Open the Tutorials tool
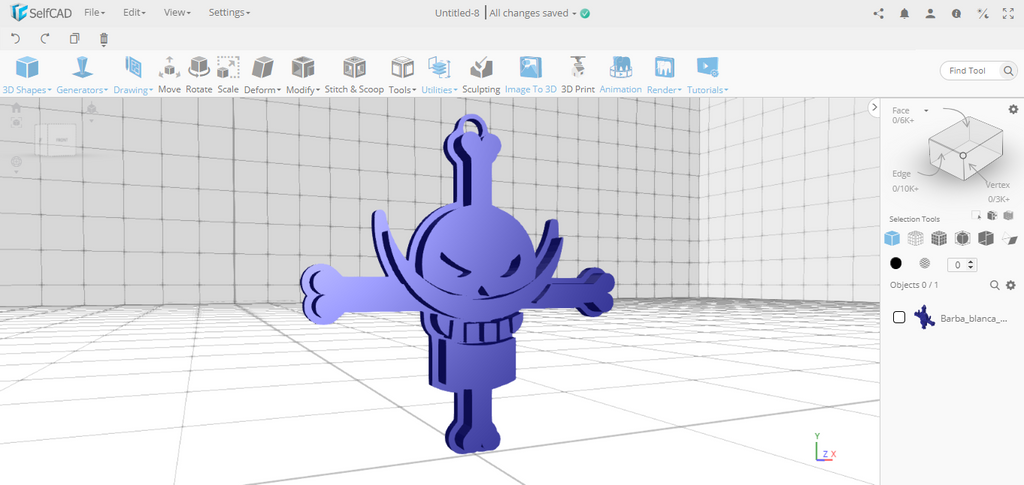This screenshot has width=1024, height=485. [x=707, y=75]
